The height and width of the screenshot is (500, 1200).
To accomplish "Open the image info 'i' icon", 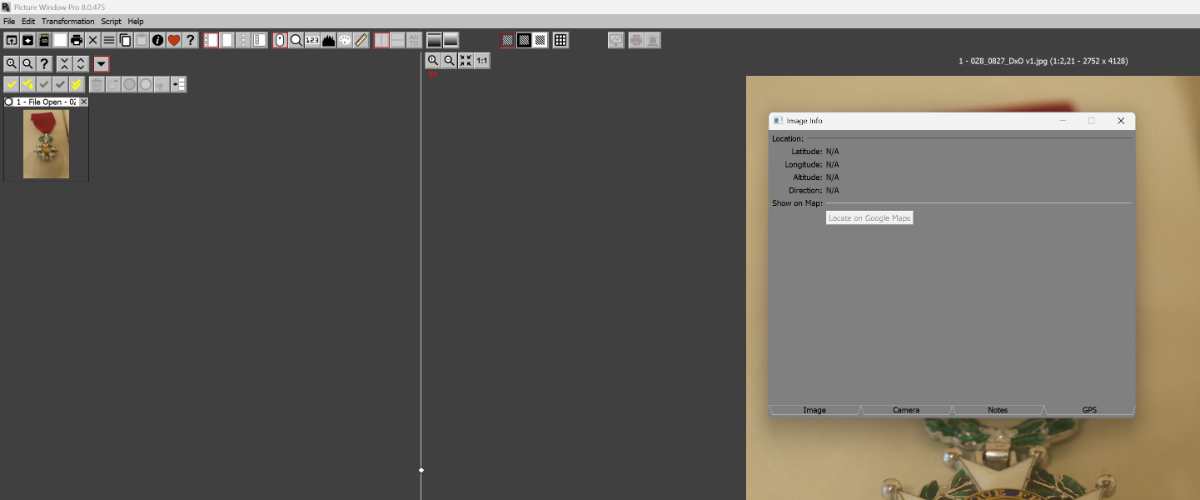I will [157, 40].
